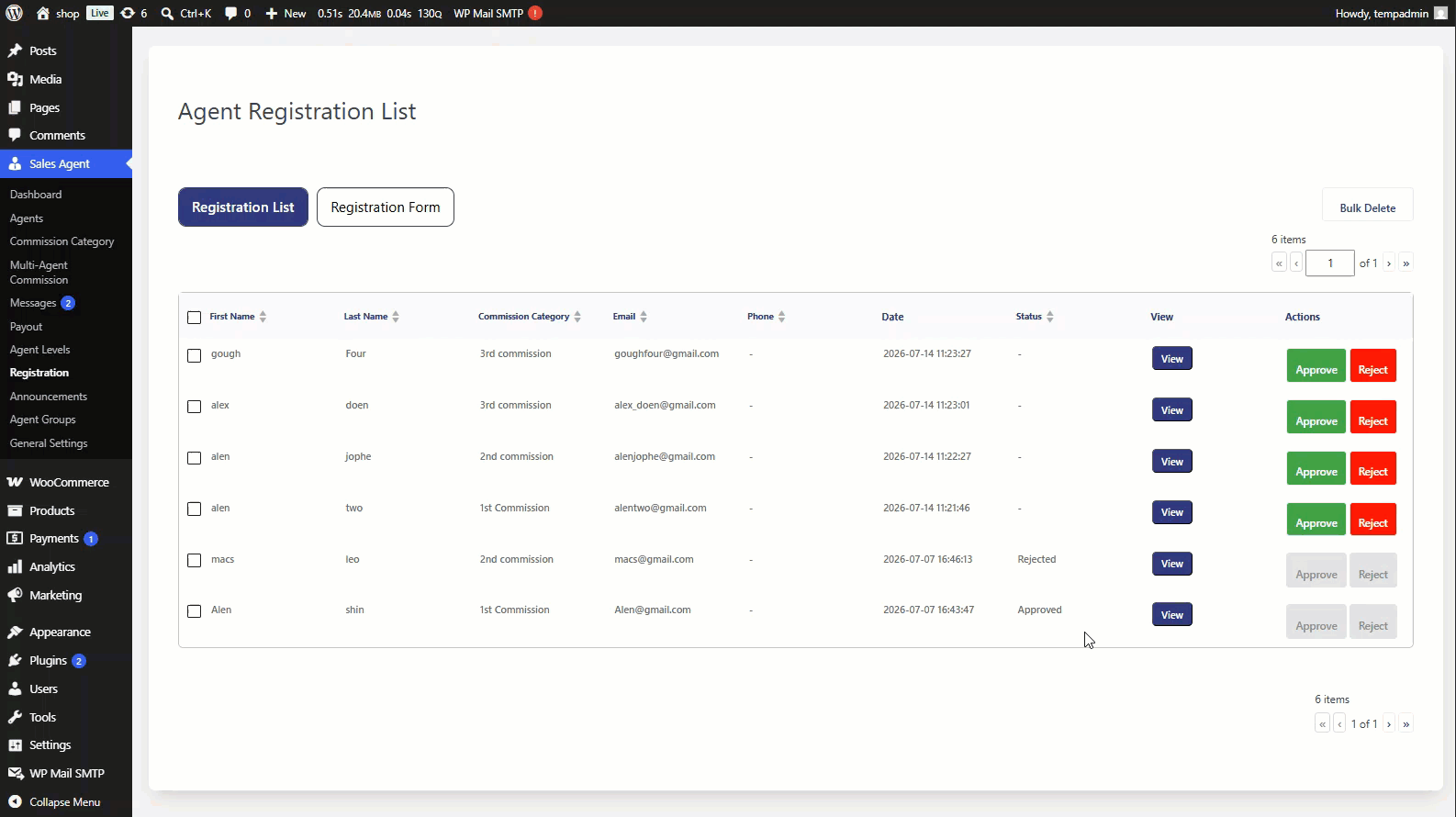This screenshot has height=817, width=1456.
Task: Open Messages submenu item
Action: (33, 303)
